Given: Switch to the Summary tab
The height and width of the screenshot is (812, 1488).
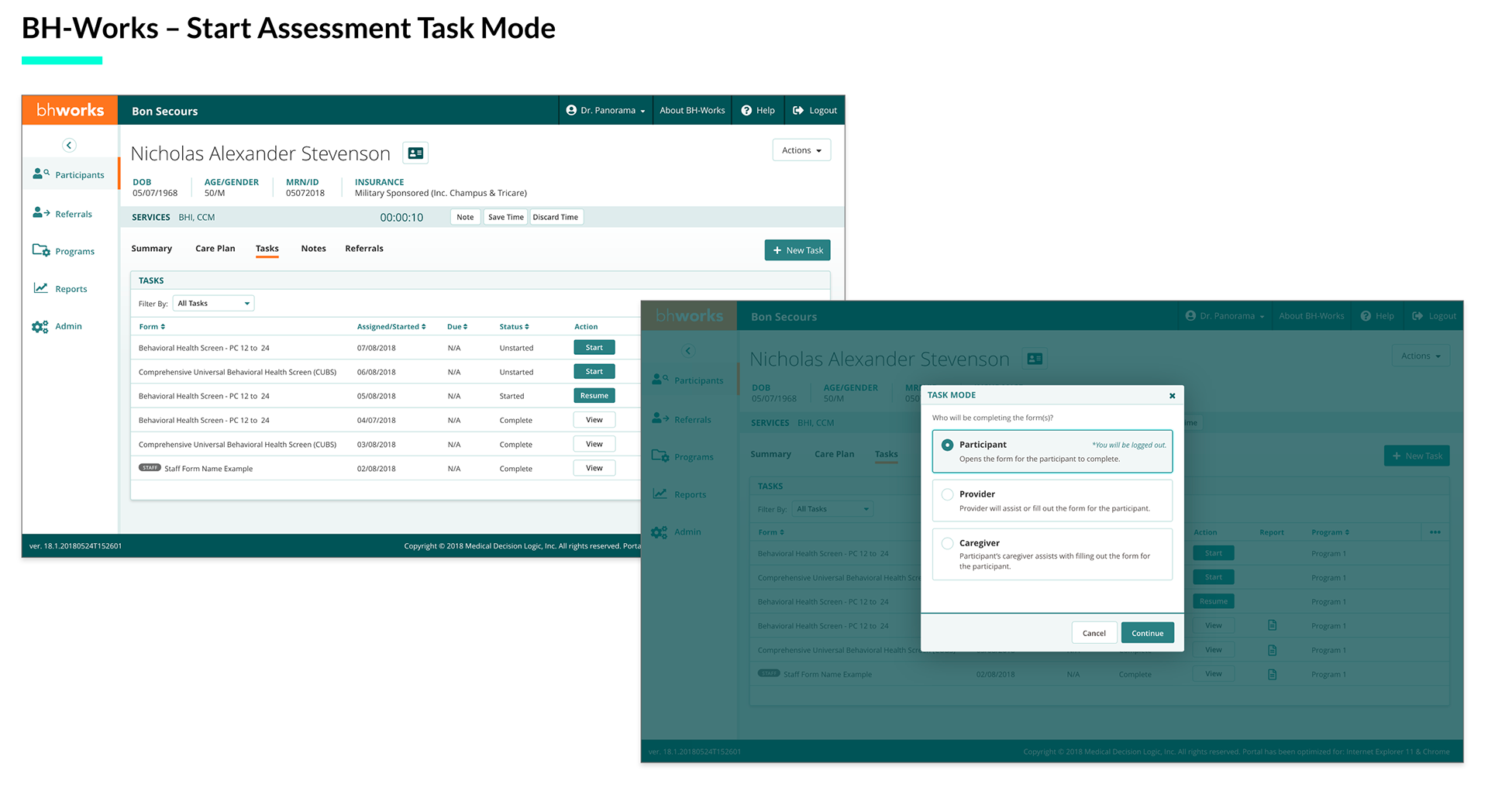Looking at the screenshot, I should [x=152, y=249].
